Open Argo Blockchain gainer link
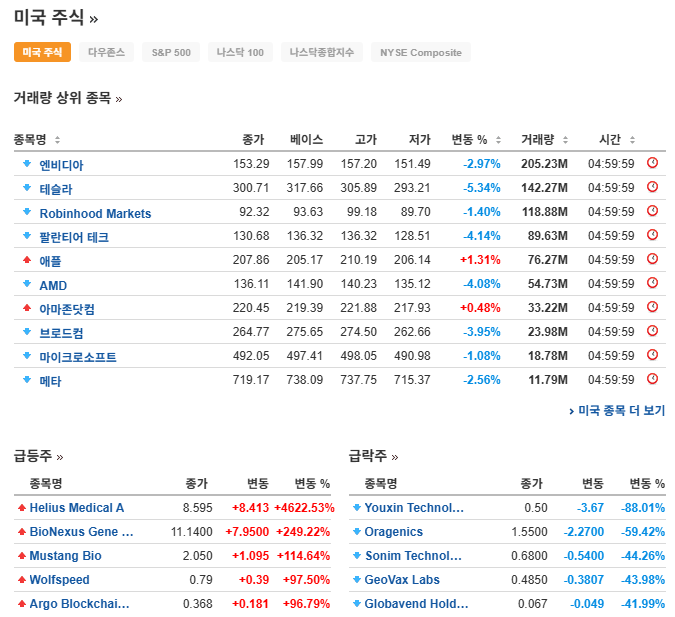The height and width of the screenshot is (617, 675). coord(79,604)
